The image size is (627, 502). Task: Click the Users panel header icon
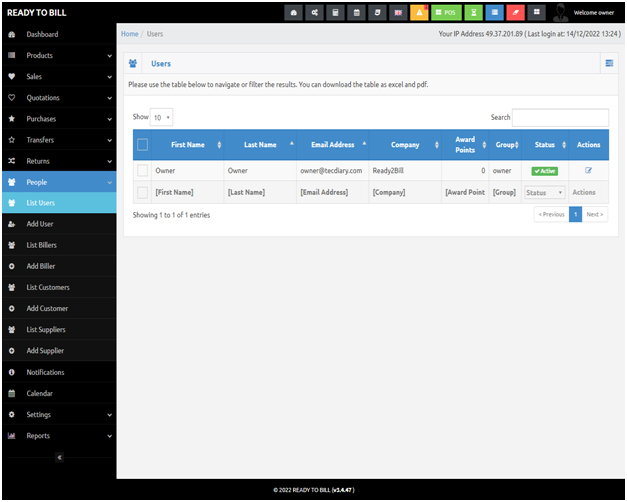coord(133,64)
